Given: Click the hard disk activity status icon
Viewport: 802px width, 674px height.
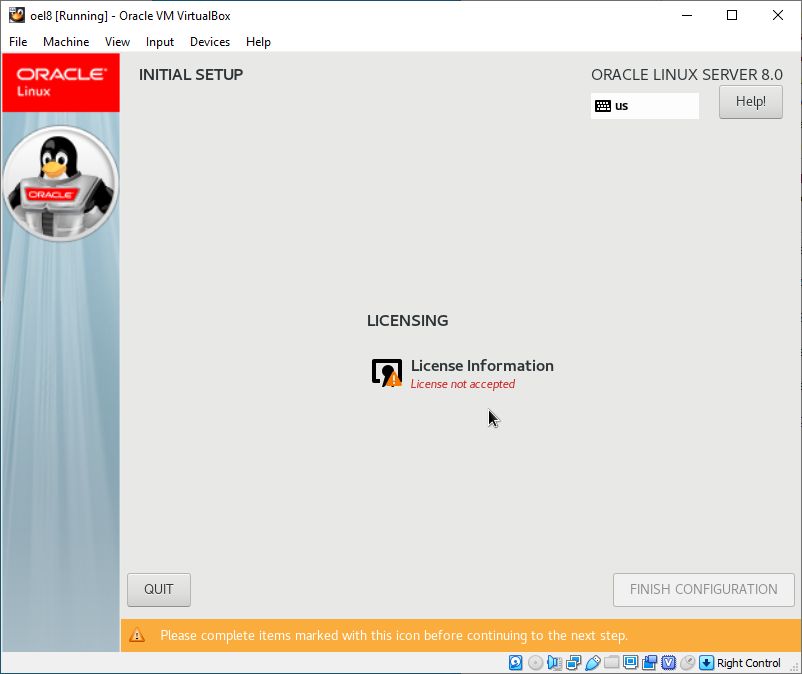Looking at the screenshot, I should pos(516,663).
